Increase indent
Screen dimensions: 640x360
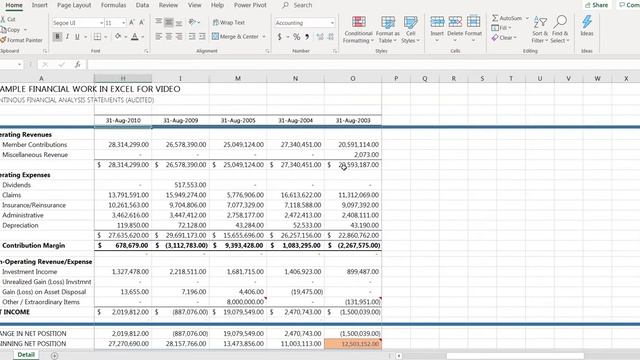tap(202, 37)
